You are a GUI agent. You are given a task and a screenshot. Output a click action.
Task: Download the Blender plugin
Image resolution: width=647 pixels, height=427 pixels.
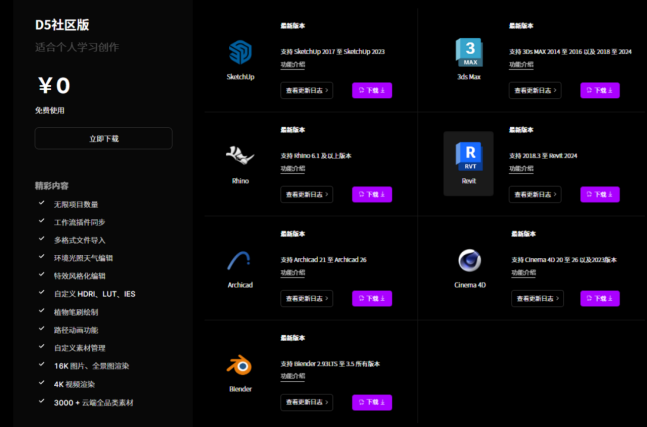tap(371, 402)
